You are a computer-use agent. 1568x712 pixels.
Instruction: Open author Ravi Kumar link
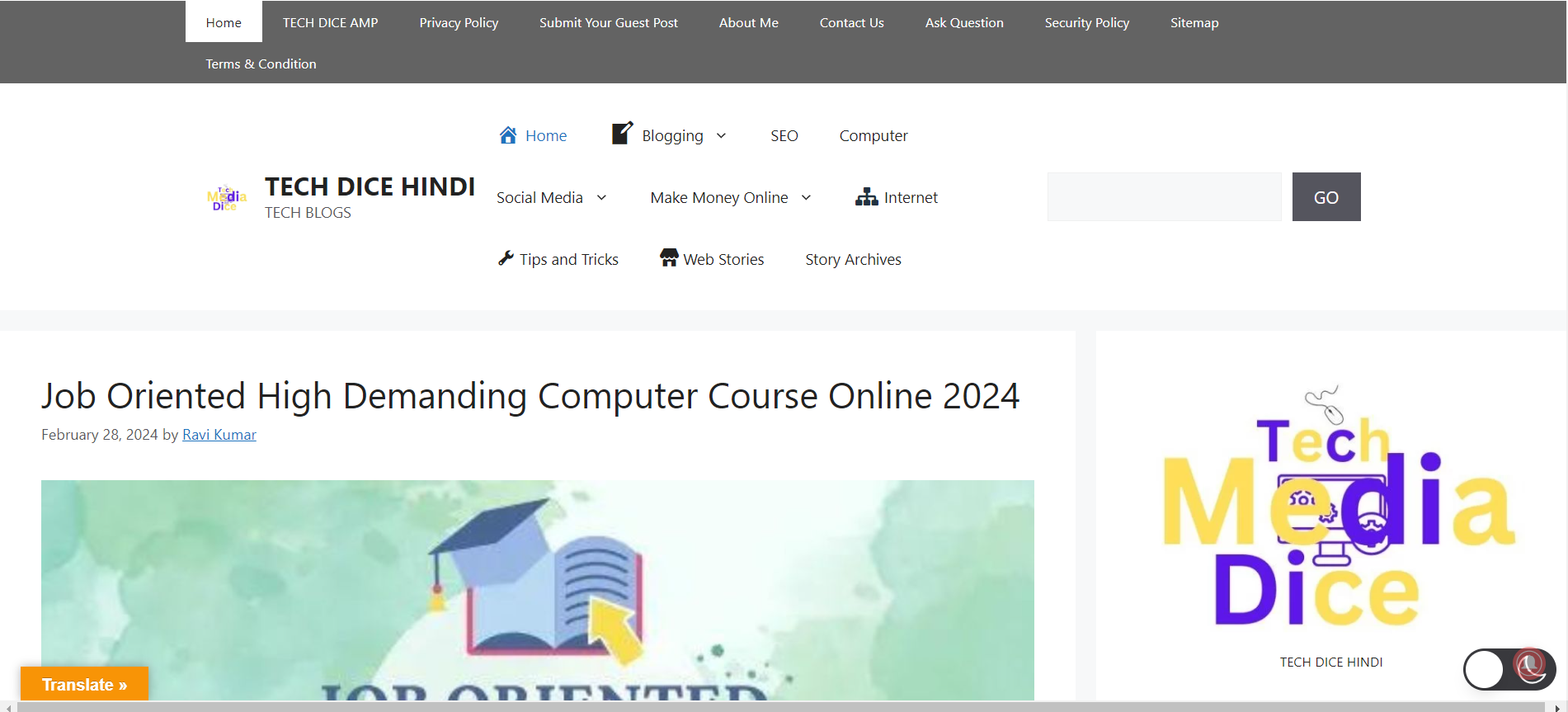point(219,434)
